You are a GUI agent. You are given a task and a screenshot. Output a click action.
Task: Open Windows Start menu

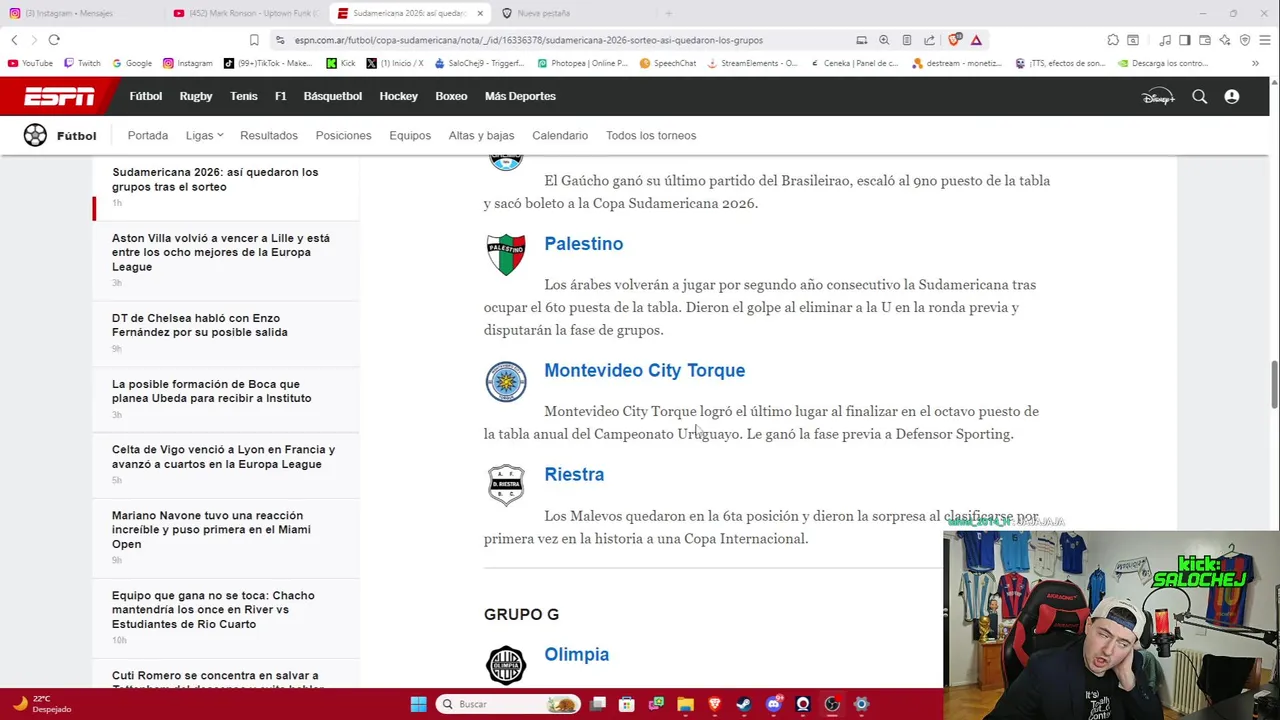(x=418, y=704)
